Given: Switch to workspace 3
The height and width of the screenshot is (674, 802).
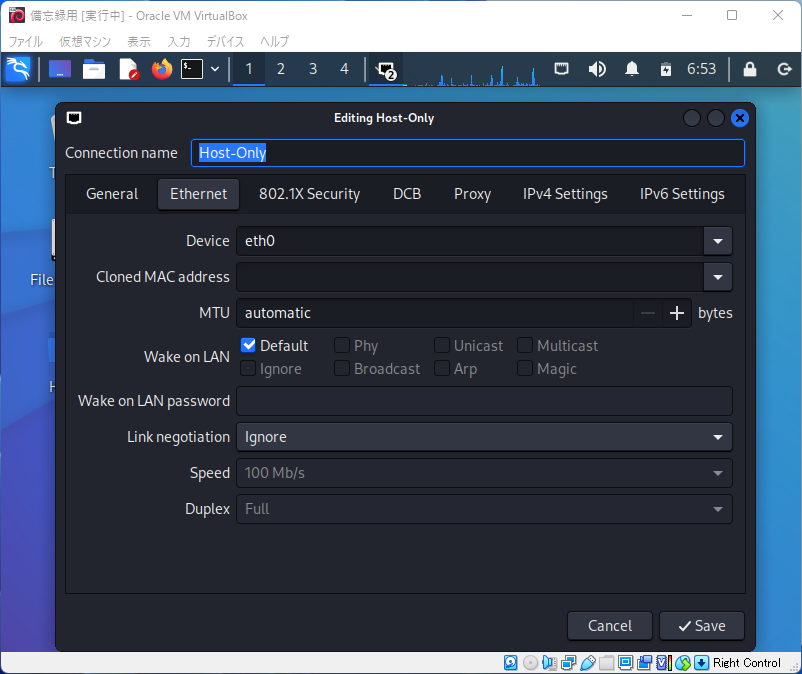Looking at the screenshot, I should point(313,69).
